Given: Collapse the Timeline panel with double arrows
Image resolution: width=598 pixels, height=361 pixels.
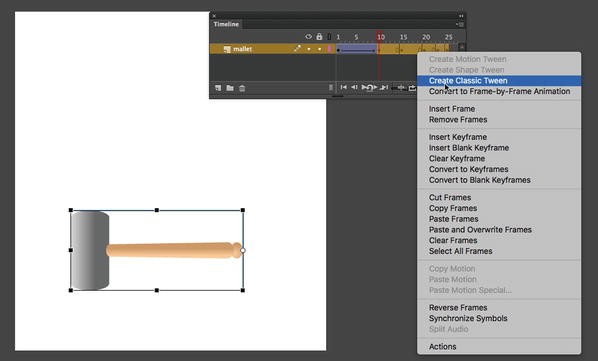Looking at the screenshot, I should (x=461, y=16).
